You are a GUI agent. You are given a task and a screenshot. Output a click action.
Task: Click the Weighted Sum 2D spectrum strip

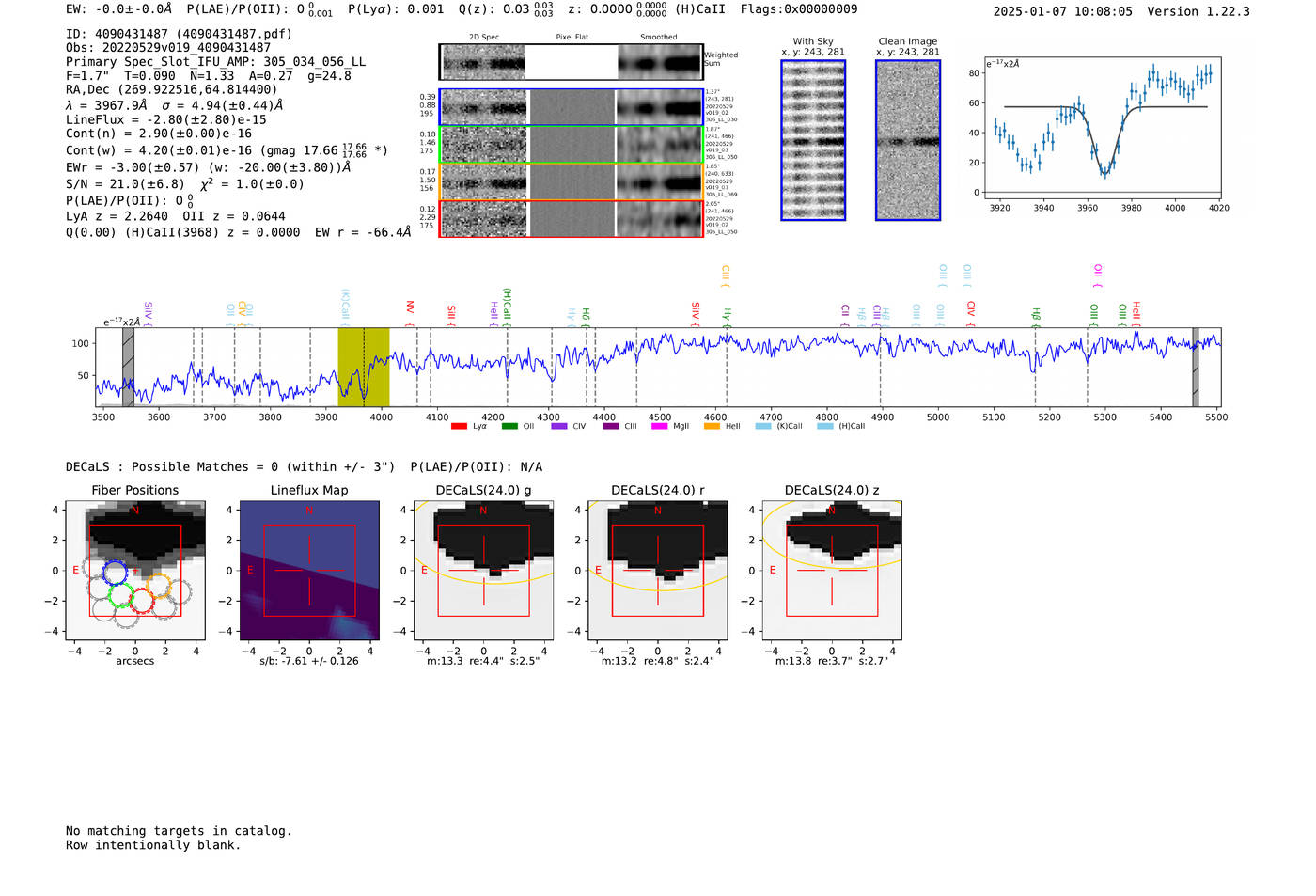(571, 62)
